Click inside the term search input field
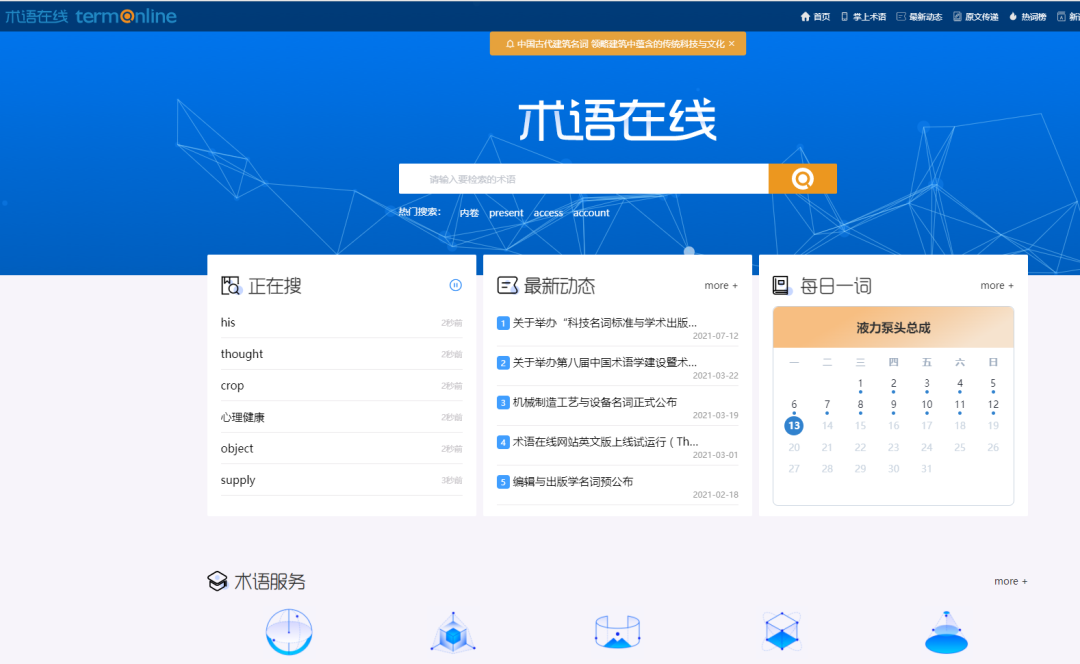1080x664 pixels. pyautogui.click(x=580, y=178)
